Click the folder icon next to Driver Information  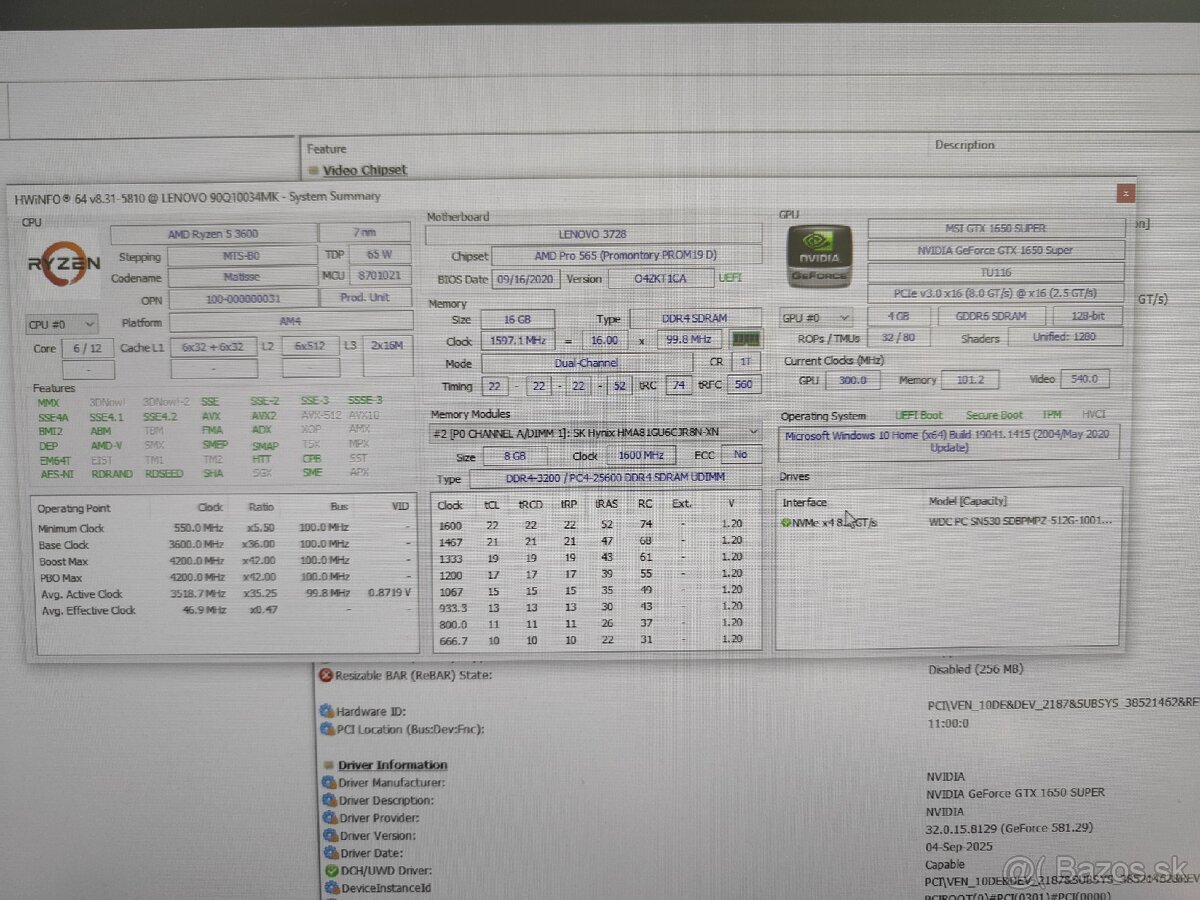click(x=326, y=765)
